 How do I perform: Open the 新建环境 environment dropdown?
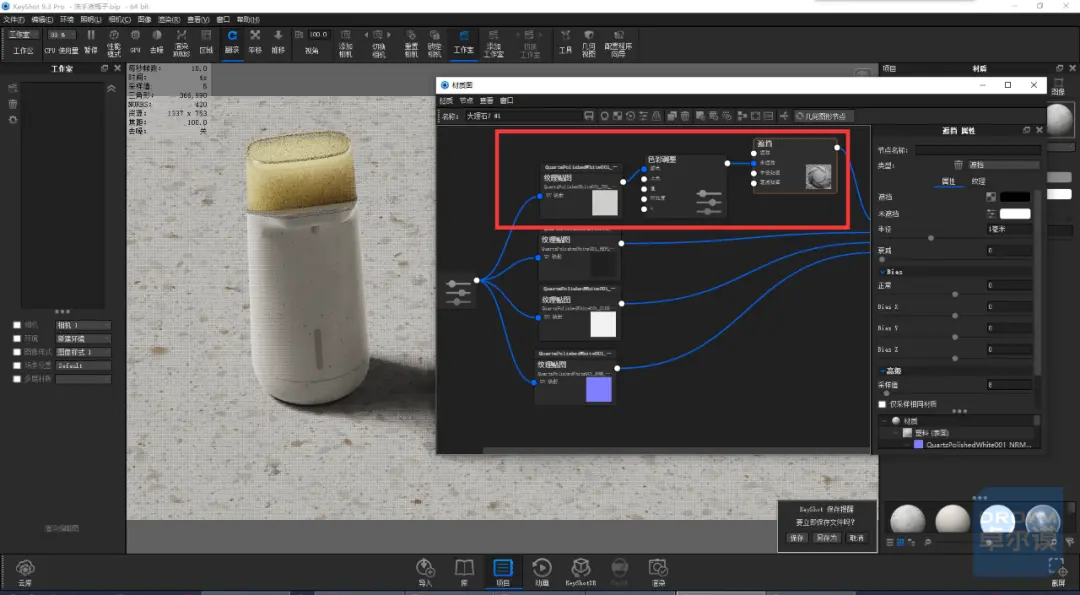pos(83,339)
